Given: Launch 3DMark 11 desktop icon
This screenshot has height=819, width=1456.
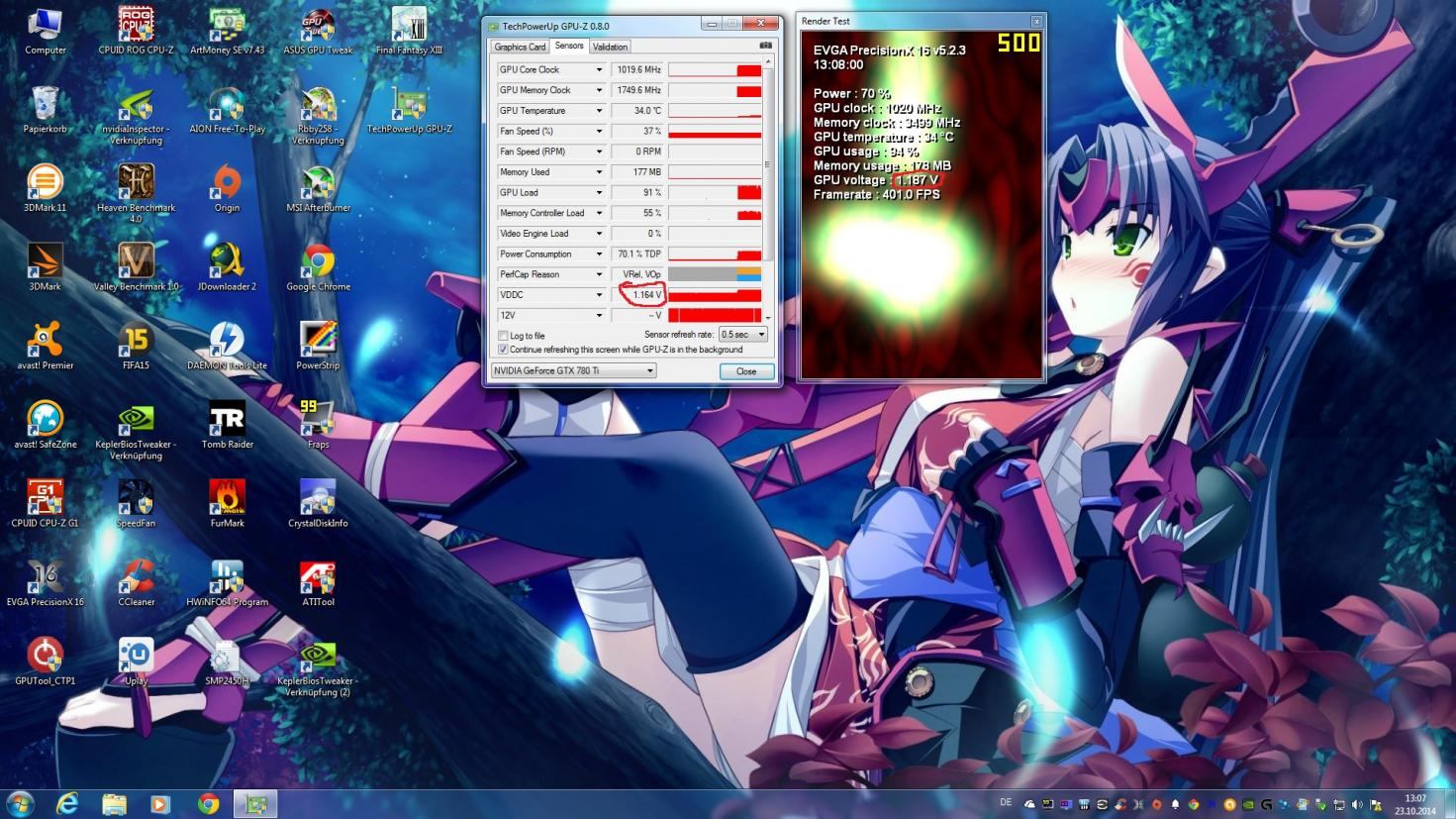Looking at the screenshot, I should [x=45, y=188].
